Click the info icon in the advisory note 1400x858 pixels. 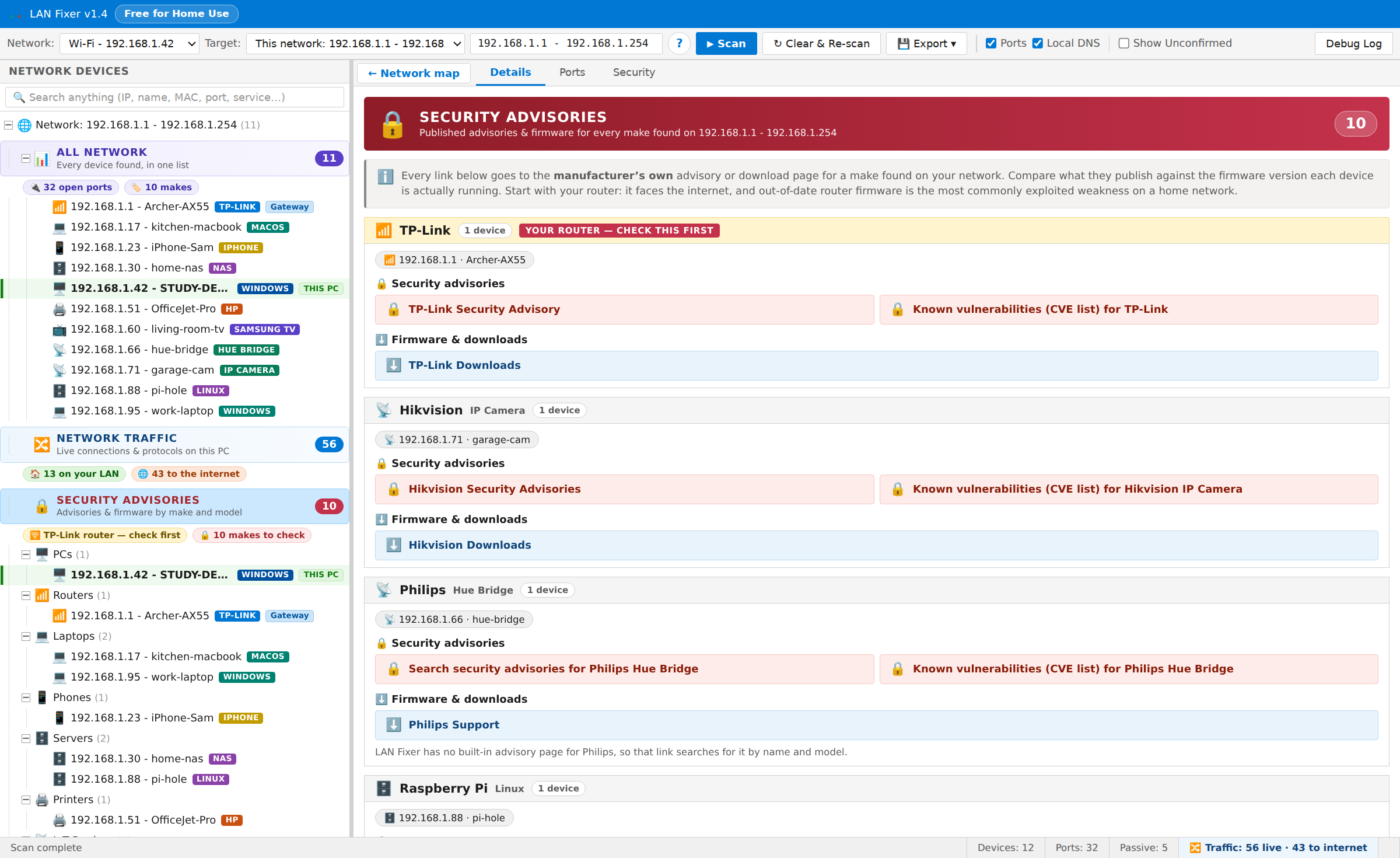(x=385, y=176)
